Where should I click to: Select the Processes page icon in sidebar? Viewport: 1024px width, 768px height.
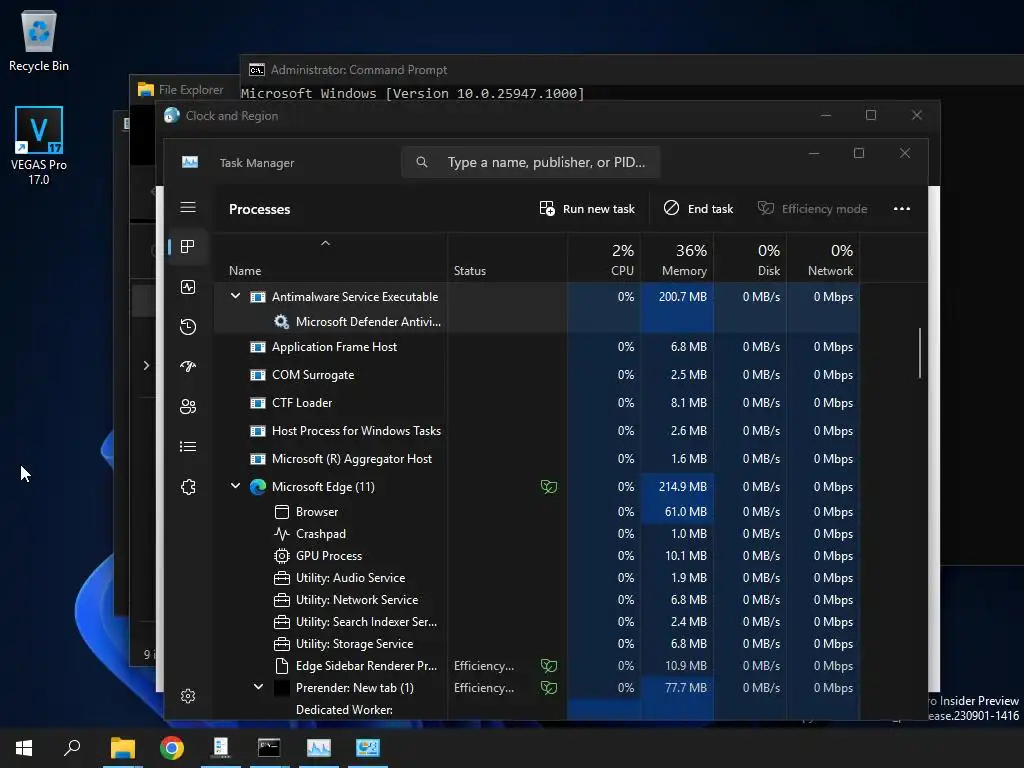188,247
